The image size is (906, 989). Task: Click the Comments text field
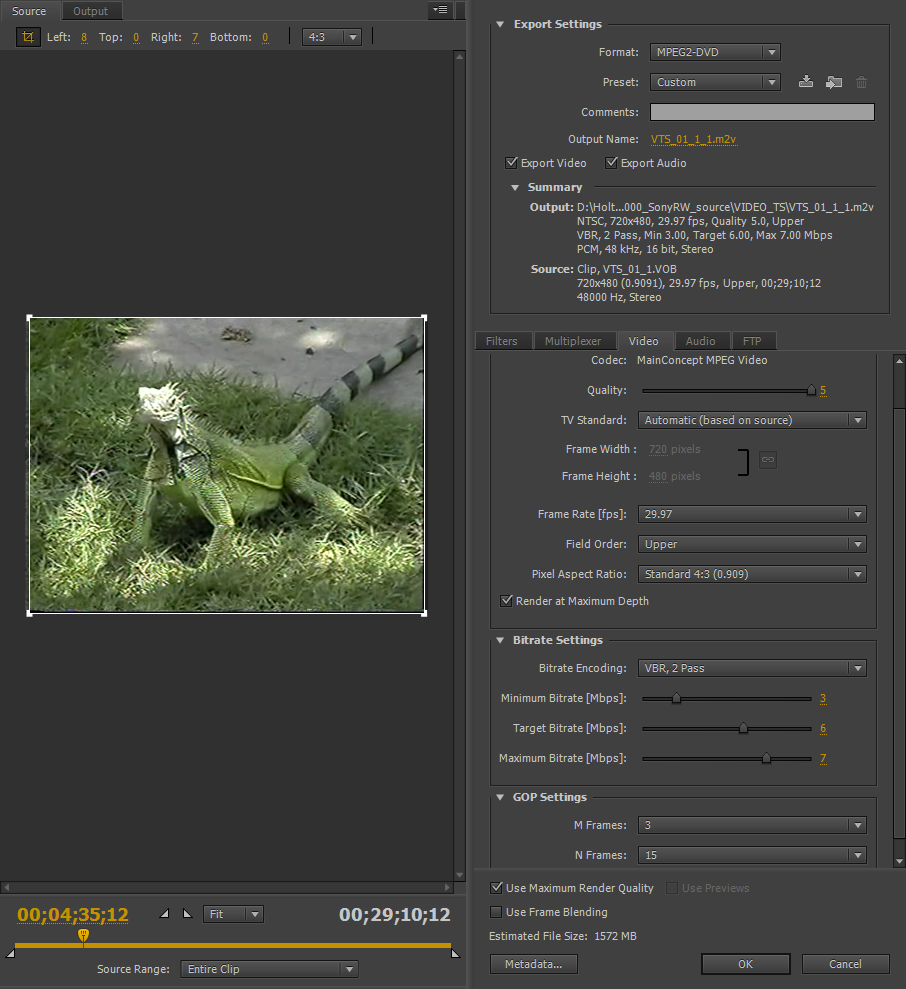762,112
